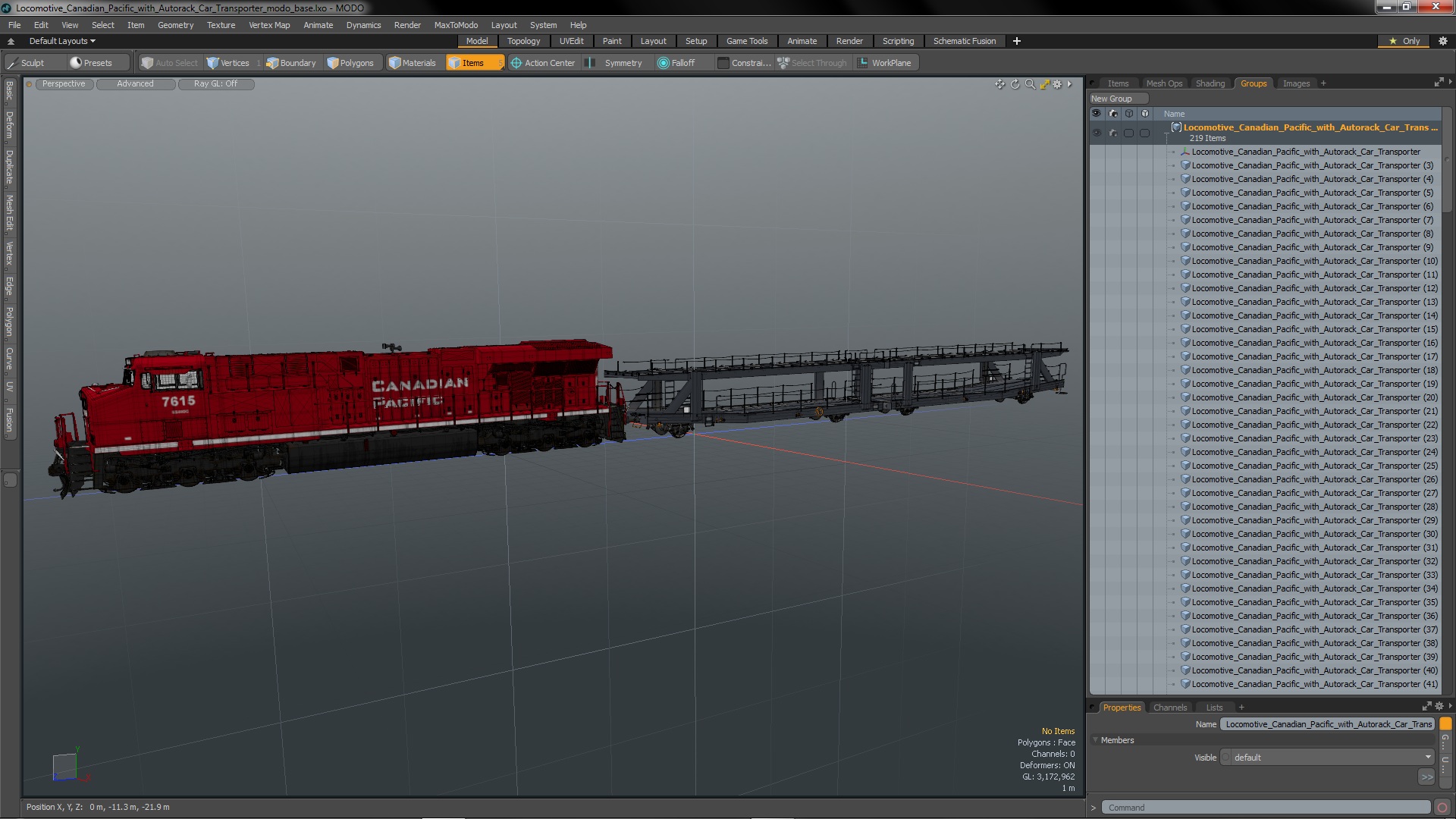This screenshot has width=1456, height=819.
Task: Toggle the first checkbox in Locomotive group row
Action: tap(1128, 133)
